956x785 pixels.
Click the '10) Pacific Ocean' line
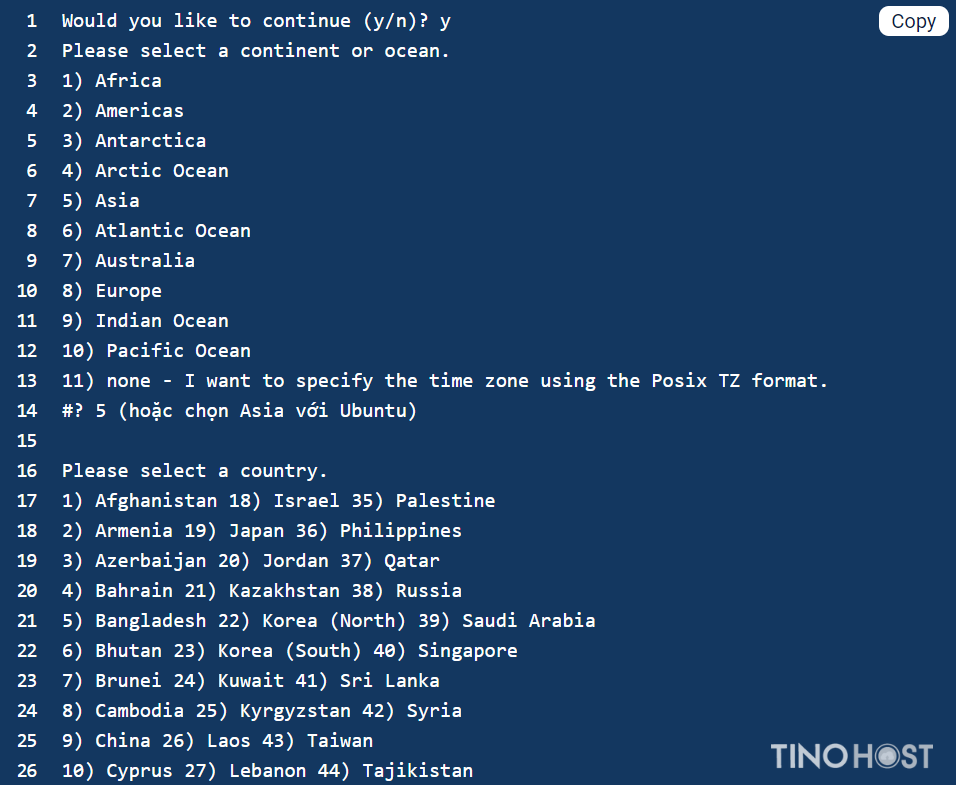pos(156,350)
